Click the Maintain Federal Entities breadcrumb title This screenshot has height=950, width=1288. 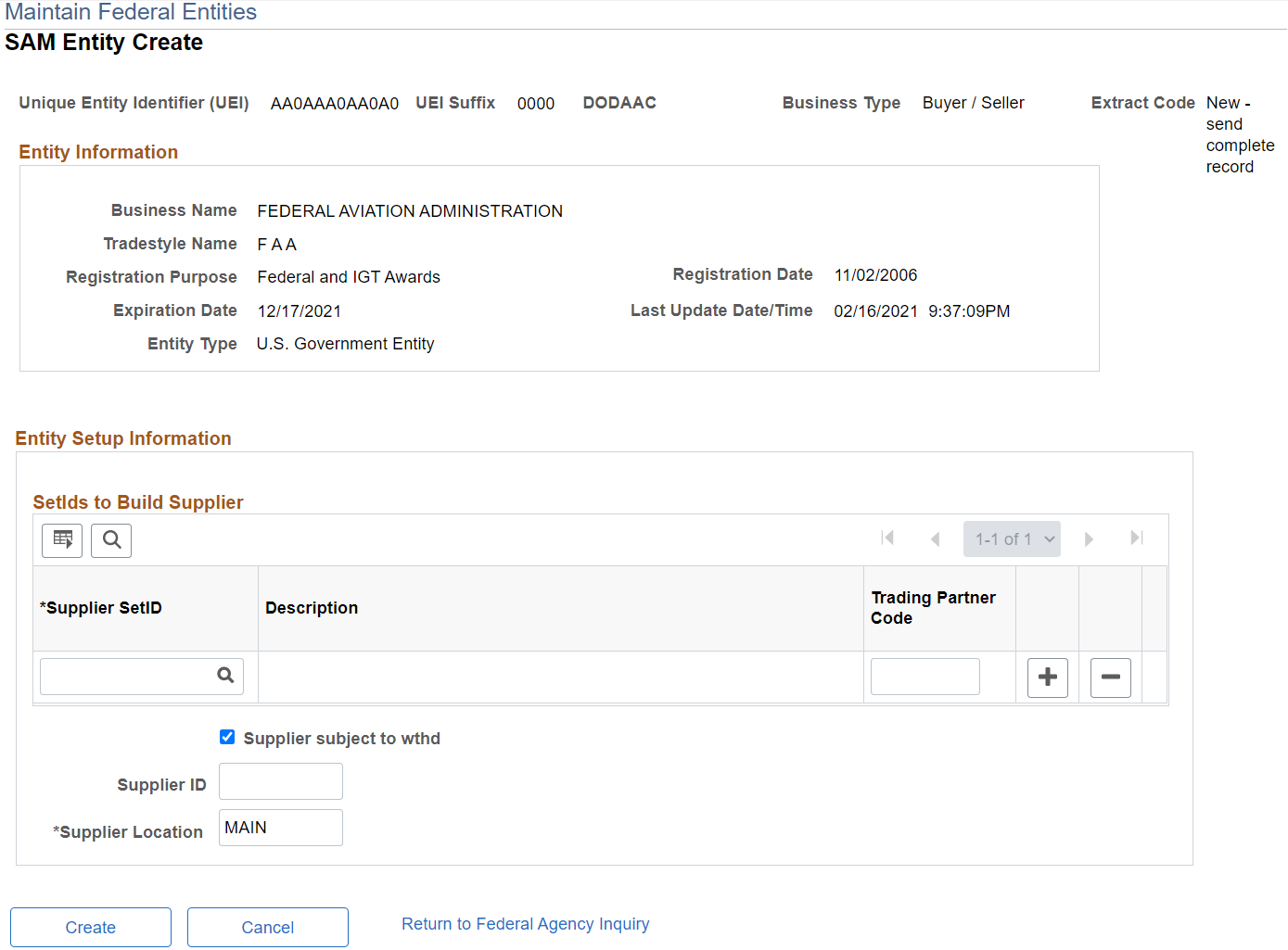[131, 12]
